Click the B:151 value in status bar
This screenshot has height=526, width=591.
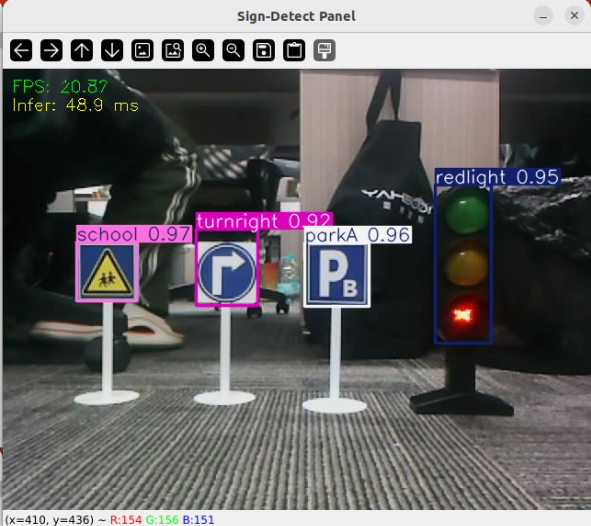pos(198,520)
